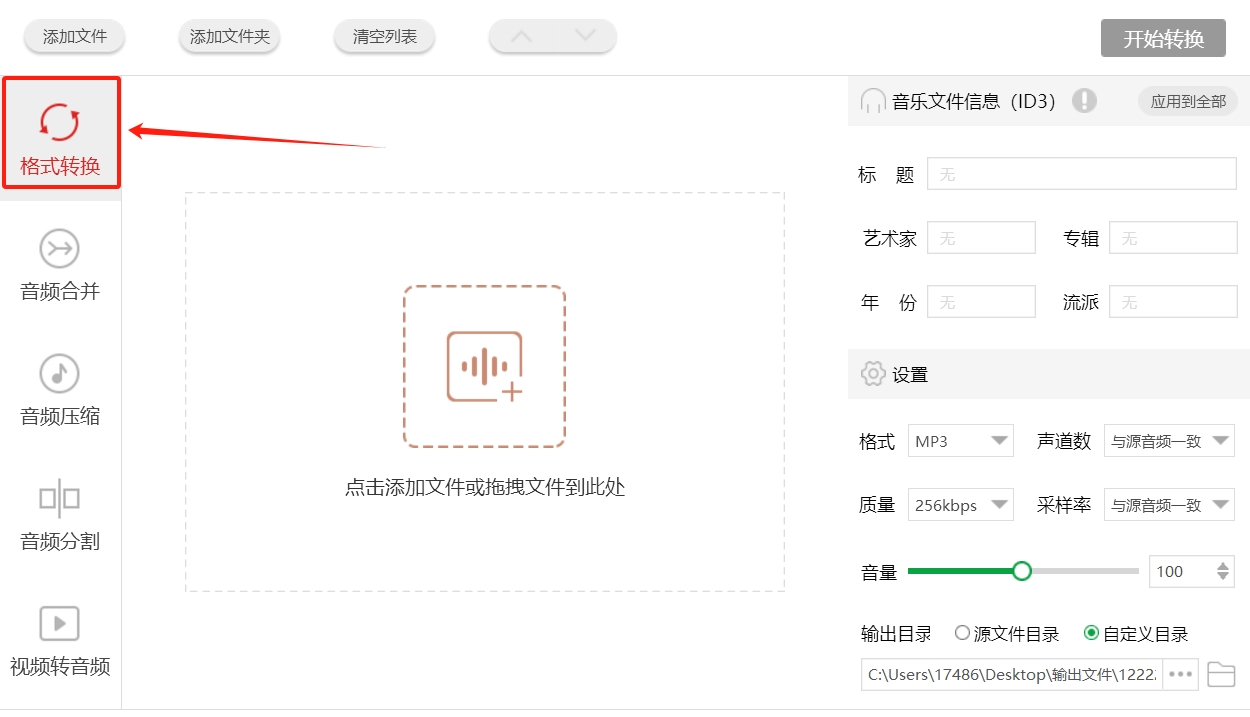1250x717 pixels.
Task: Click the exclamation info icon next to ID3
Action: [x=1084, y=100]
